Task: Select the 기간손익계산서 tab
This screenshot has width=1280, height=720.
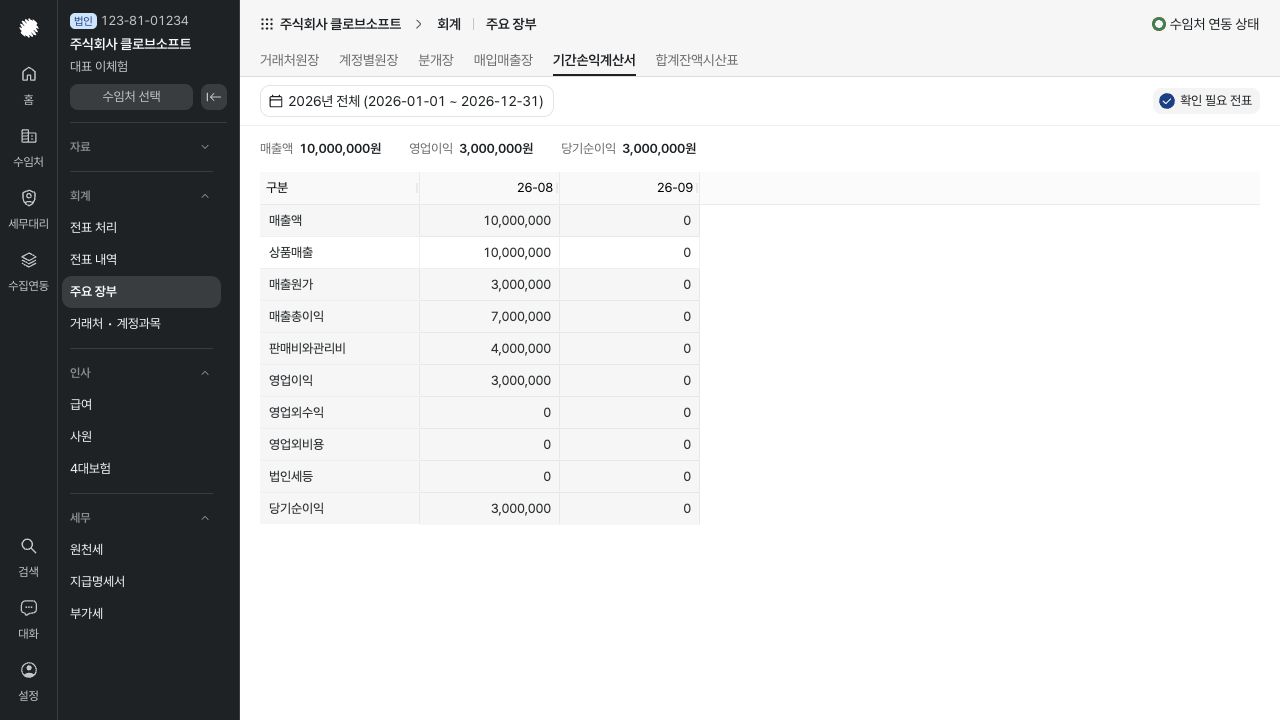Action: (x=594, y=60)
